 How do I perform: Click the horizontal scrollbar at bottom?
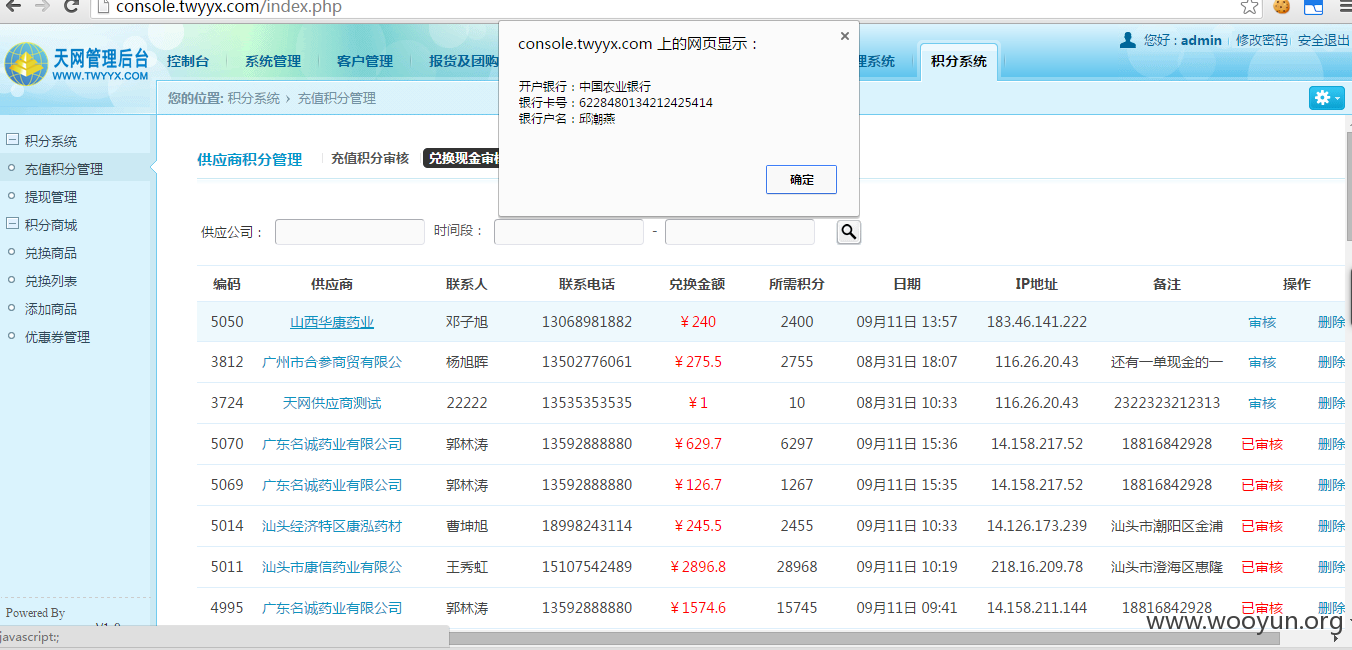(862, 638)
